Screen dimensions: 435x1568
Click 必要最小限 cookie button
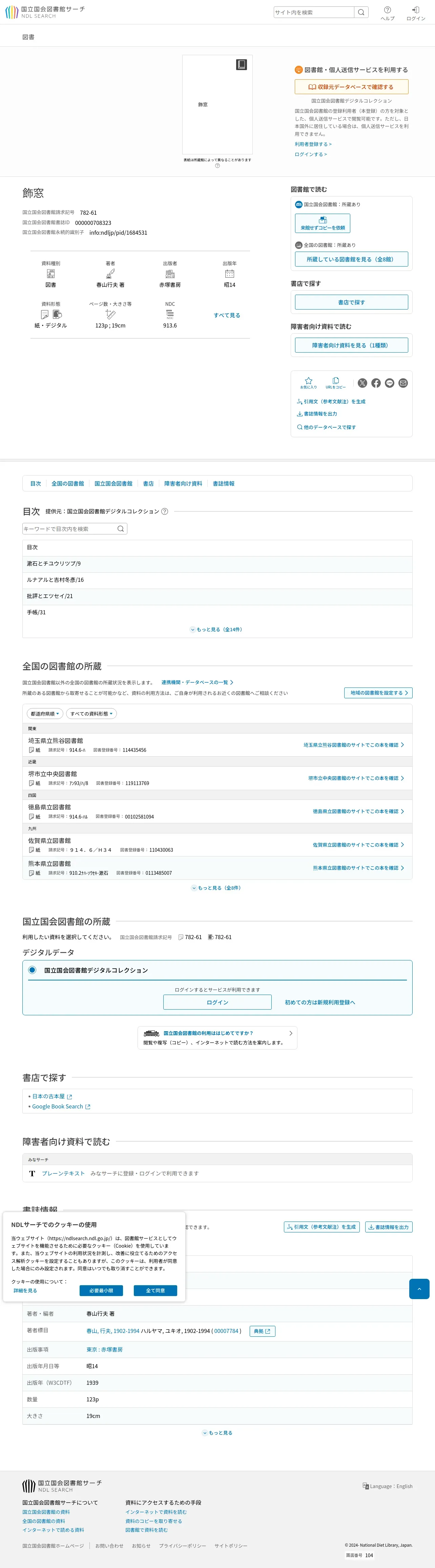click(x=101, y=1290)
